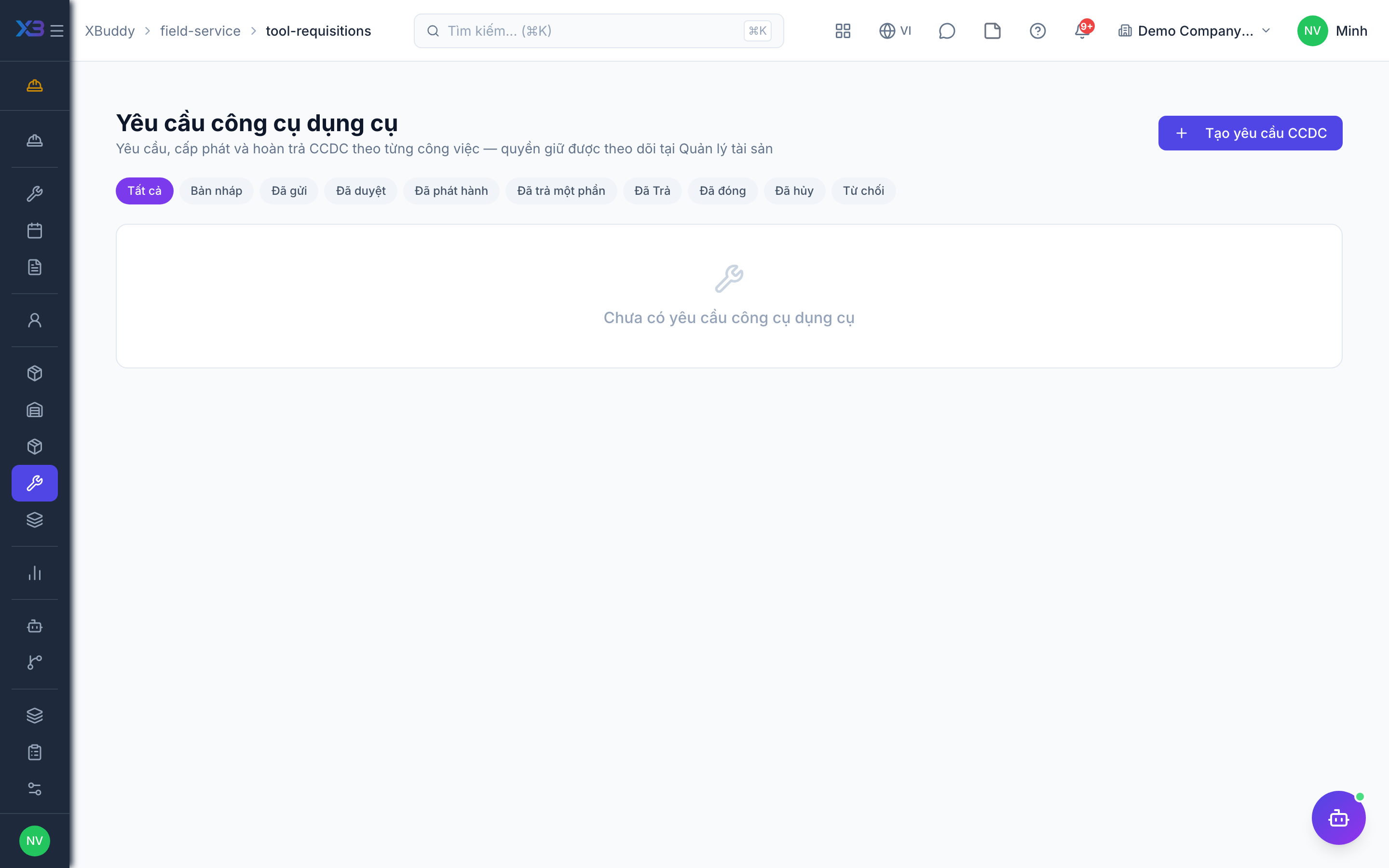The width and height of the screenshot is (1389, 868).
Task: Select the Đã trả một phần filter tab
Action: click(561, 190)
